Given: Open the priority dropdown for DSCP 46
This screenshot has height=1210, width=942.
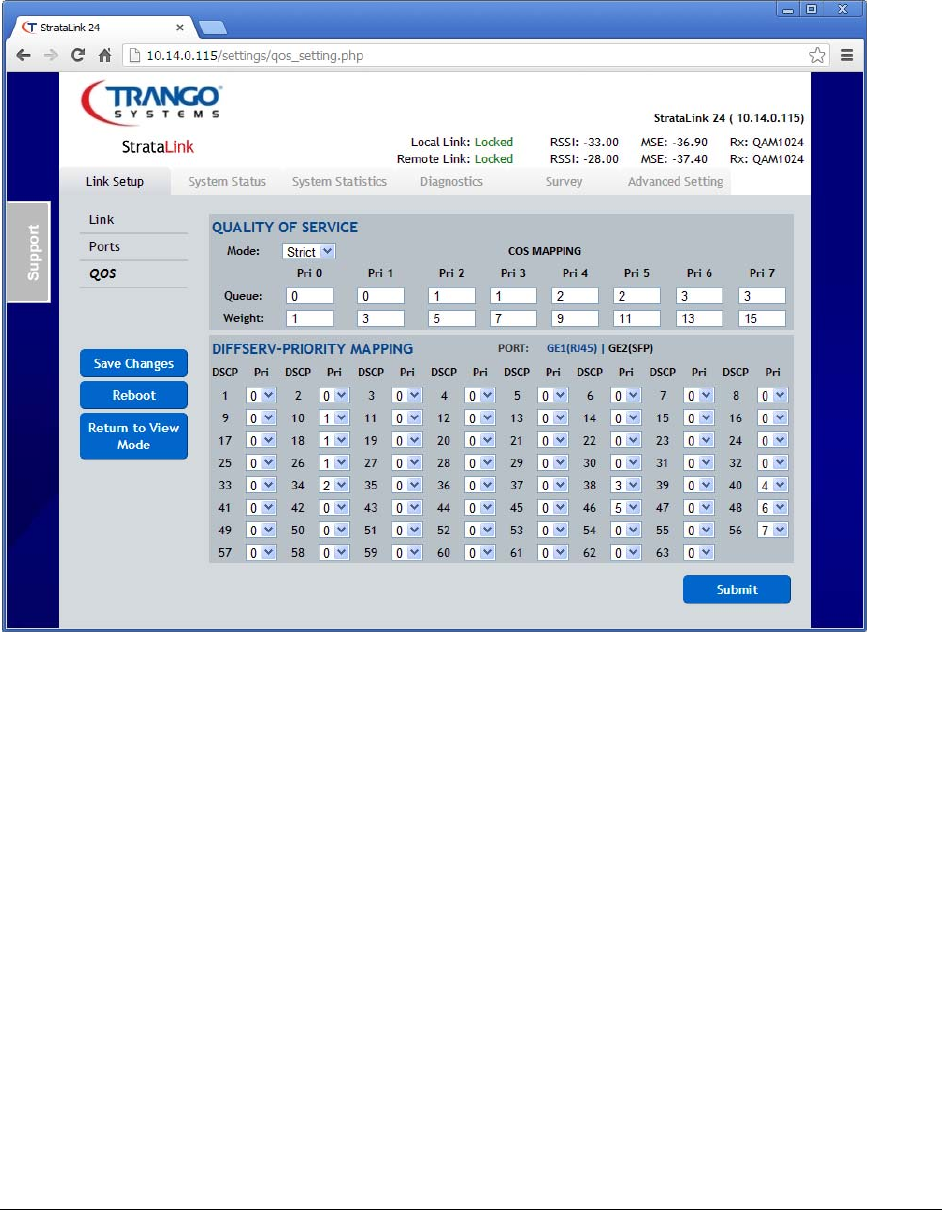Looking at the screenshot, I should tap(626, 507).
